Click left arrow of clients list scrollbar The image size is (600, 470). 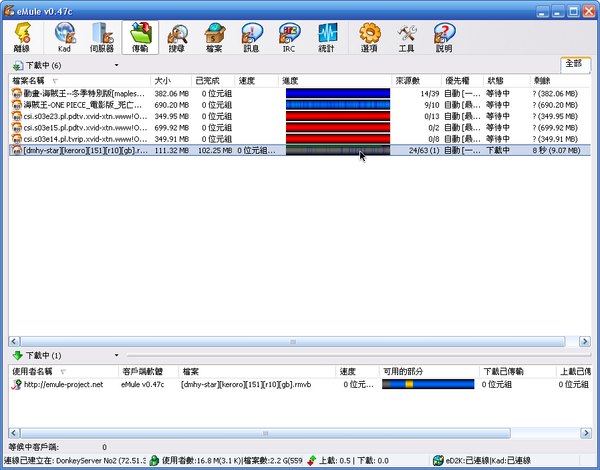[x=14, y=433]
